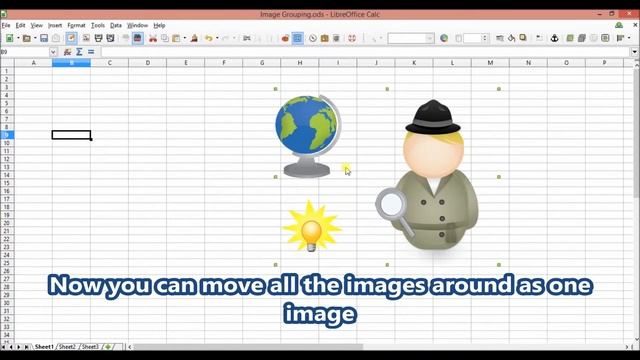Open an existing file with folder icon
Viewport: 640px width, 360px height.
(x=27, y=38)
